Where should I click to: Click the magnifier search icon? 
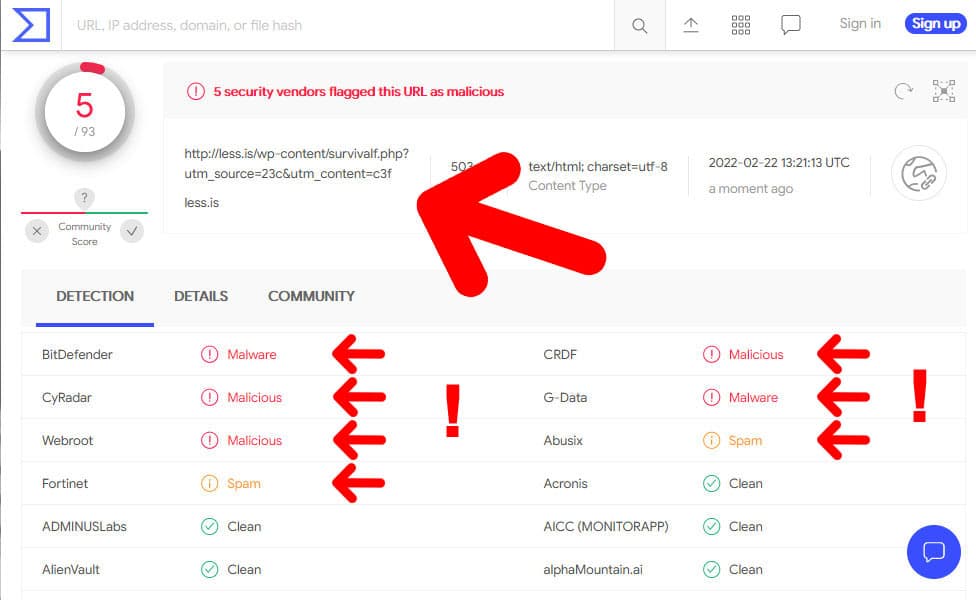click(x=639, y=26)
